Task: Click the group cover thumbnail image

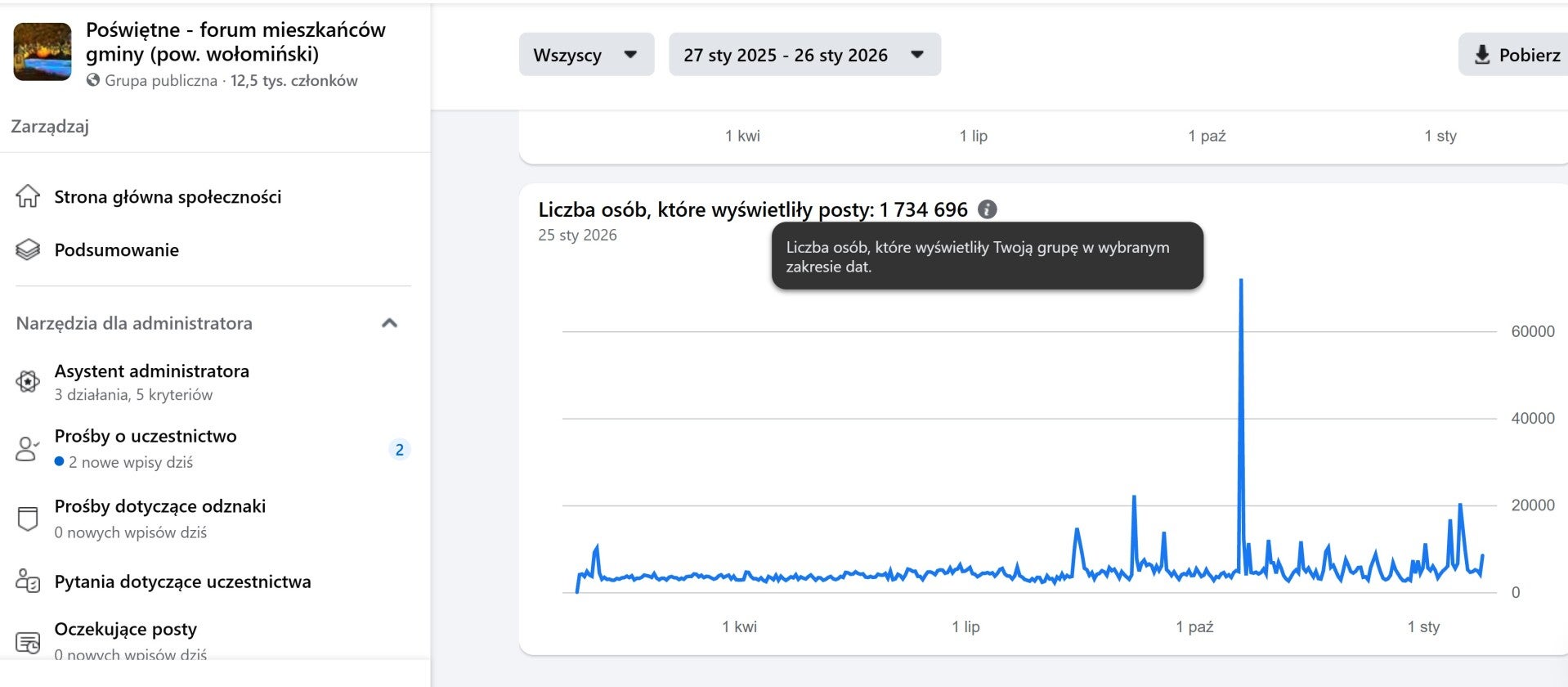Action: pos(43,52)
